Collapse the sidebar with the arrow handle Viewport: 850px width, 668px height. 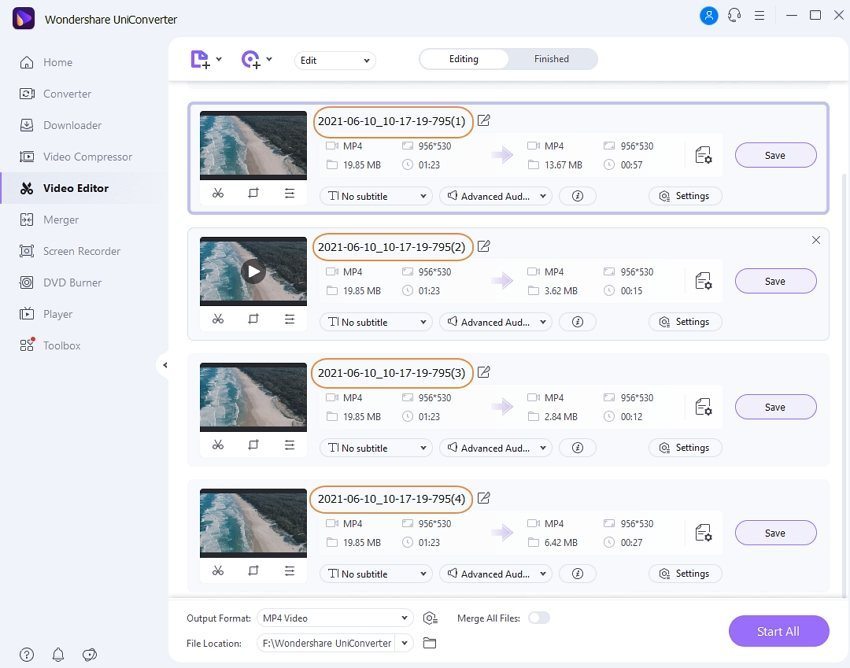(x=164, y=365)
